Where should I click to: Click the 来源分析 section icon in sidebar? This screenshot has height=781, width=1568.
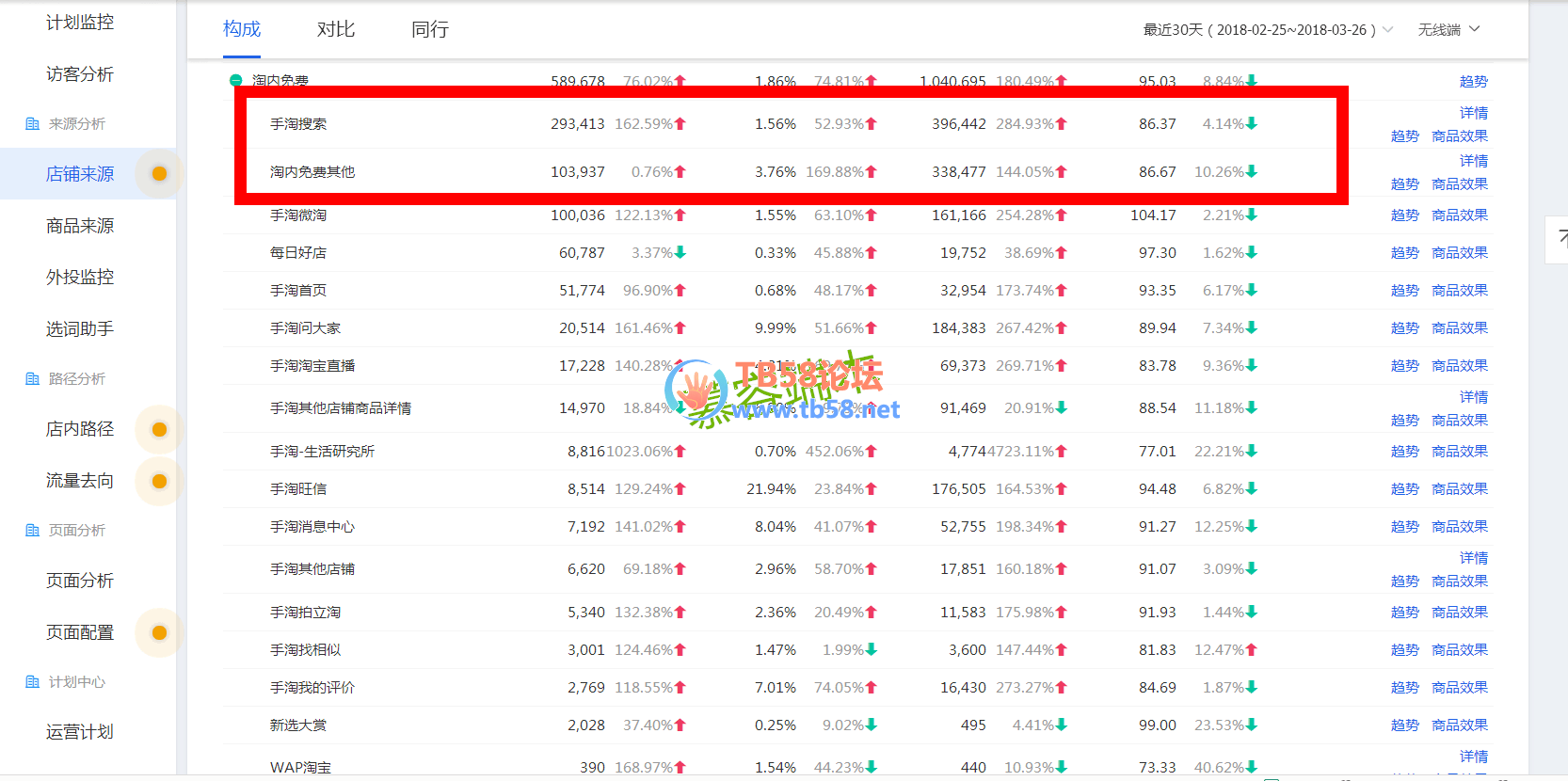(32, 124)
